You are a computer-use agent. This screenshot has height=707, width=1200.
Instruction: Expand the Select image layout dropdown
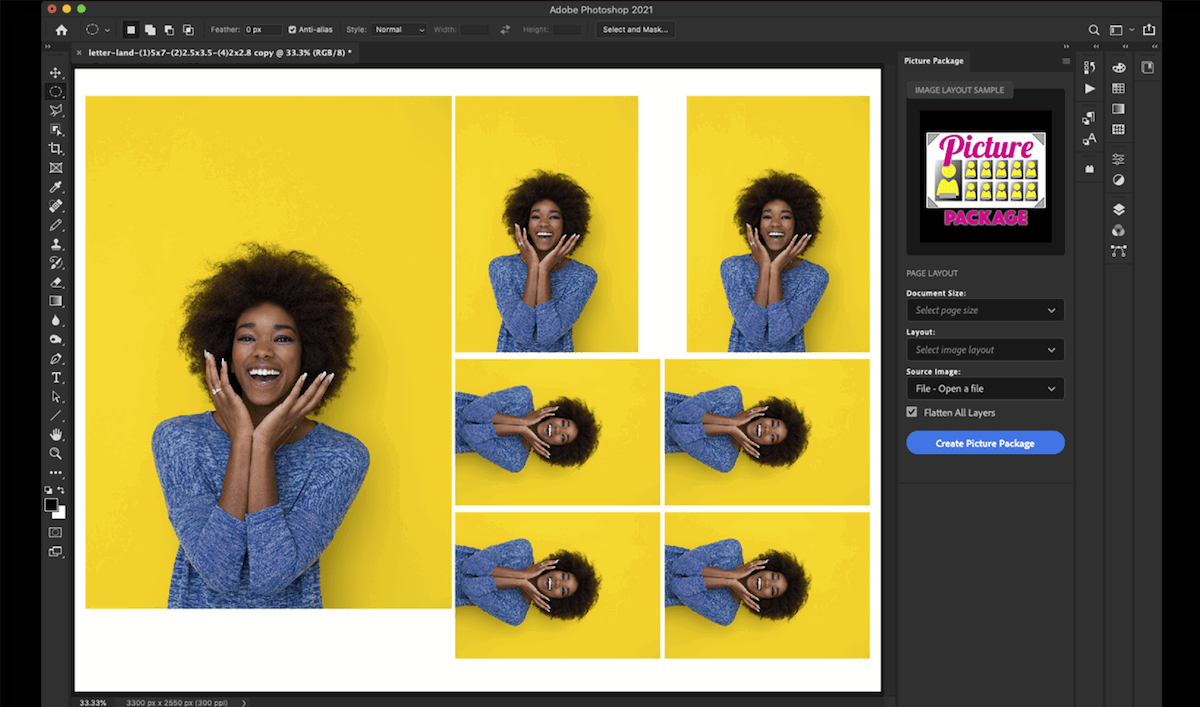tap(985, 350)
